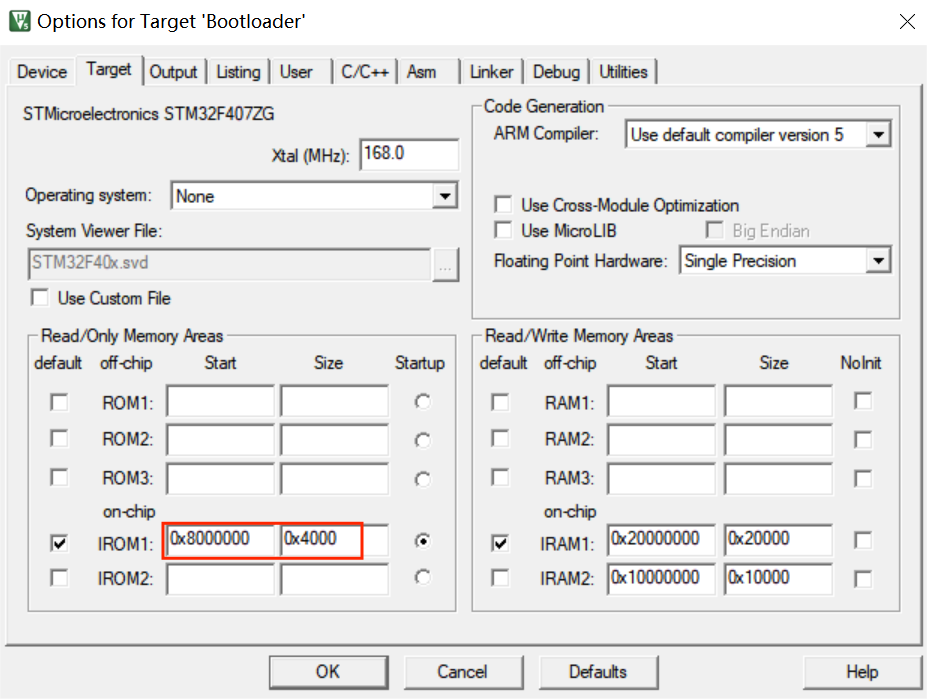Switch to the Debug tab
Viewport: 927px width, 699px height.
click(556, 71)
